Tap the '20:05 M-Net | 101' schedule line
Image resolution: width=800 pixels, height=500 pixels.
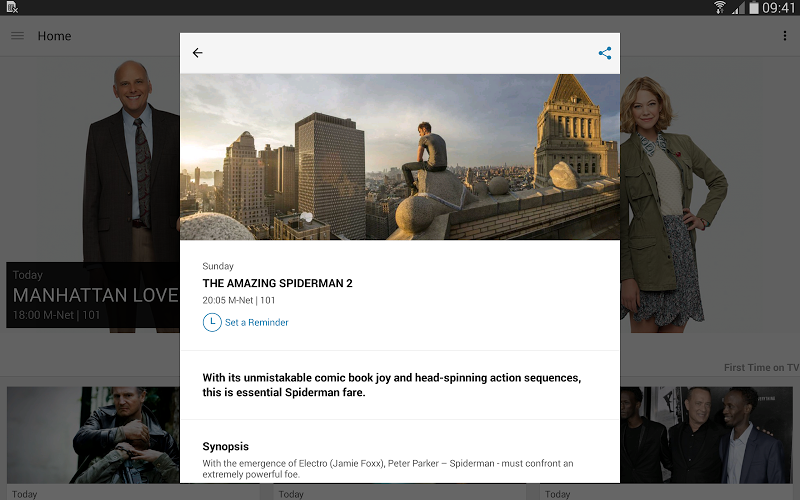(238, 300)
